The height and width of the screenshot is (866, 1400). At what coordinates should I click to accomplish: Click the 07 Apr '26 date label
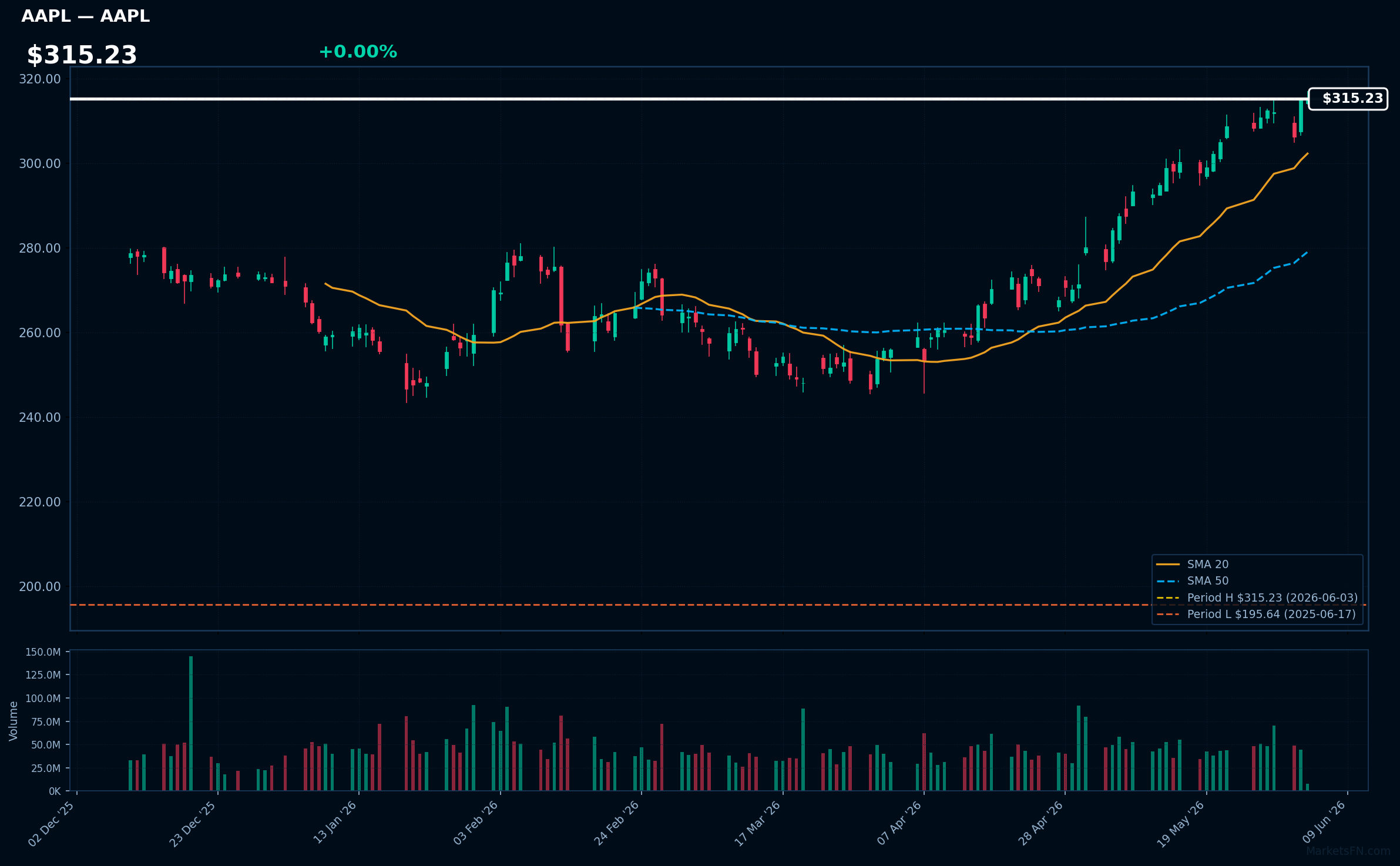(899, 823)
